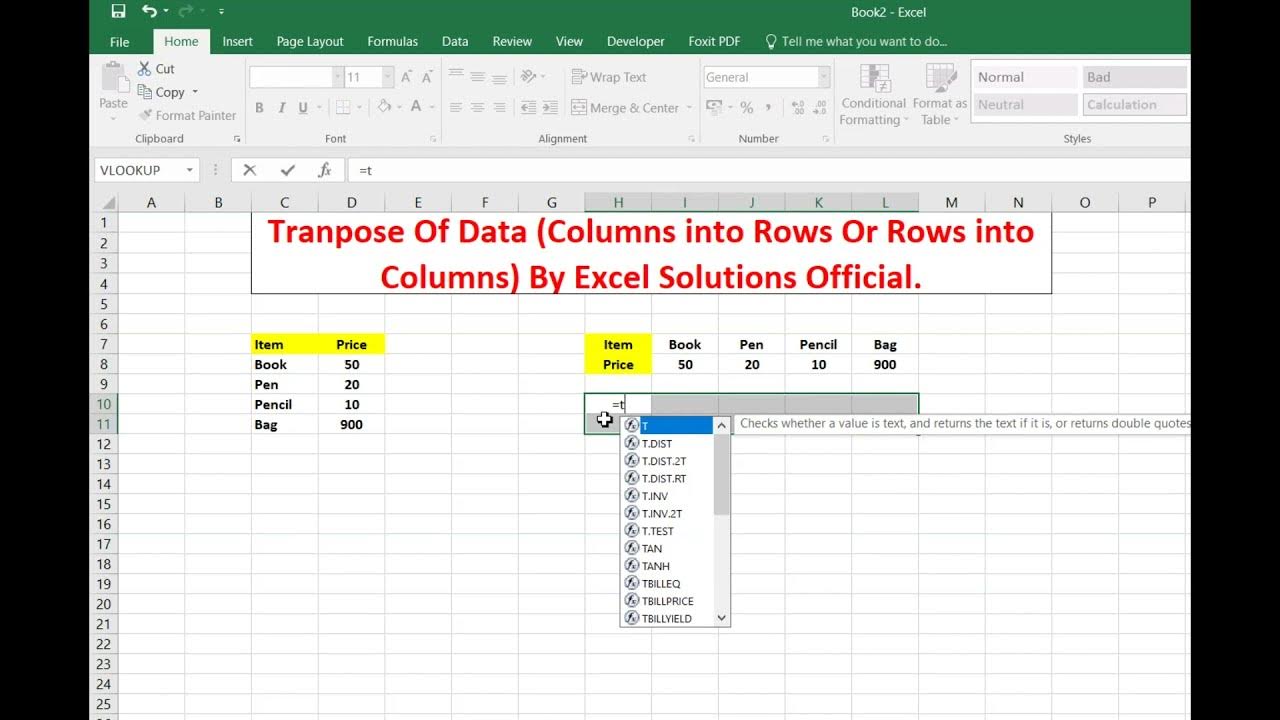Switch to the Data tab

(455, 41)
